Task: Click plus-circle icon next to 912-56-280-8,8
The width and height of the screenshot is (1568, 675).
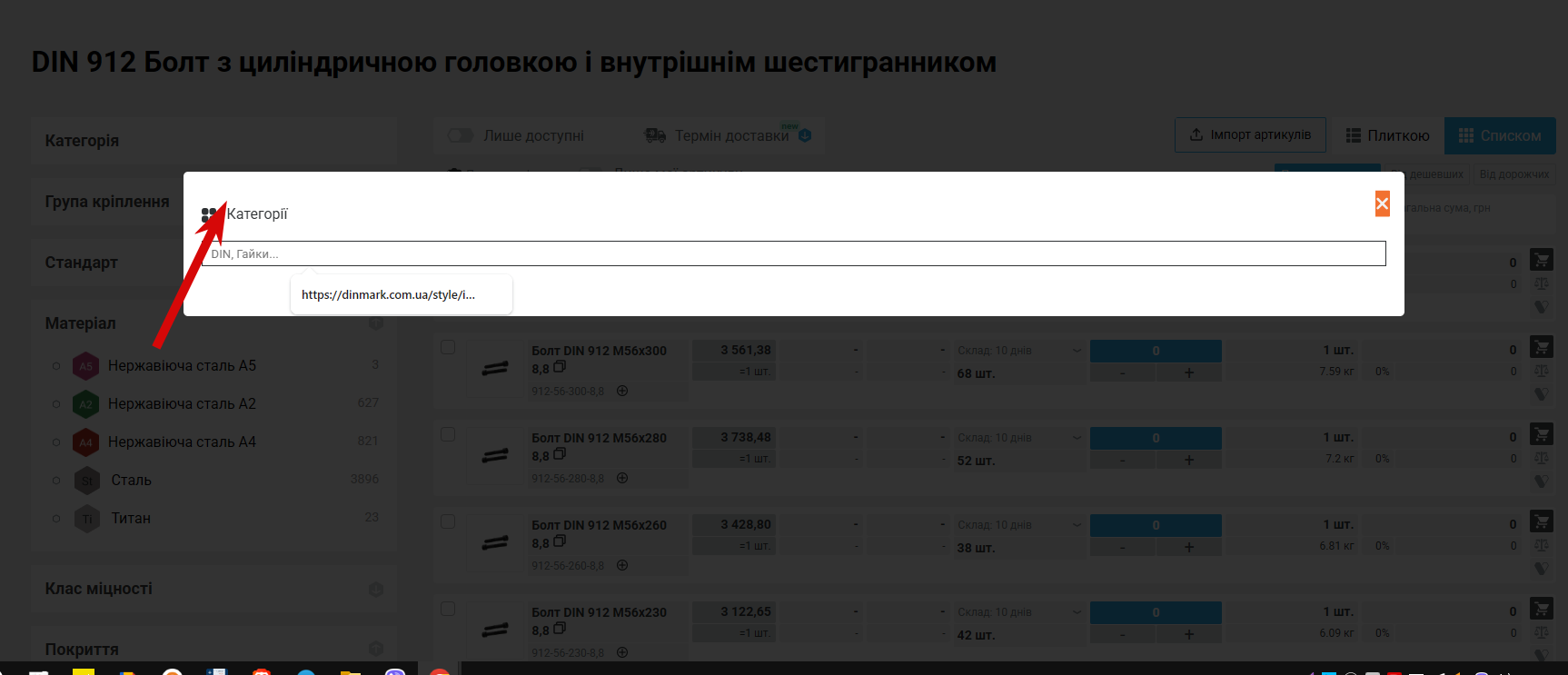Action: pyautogui.click(x=622, y=478)
